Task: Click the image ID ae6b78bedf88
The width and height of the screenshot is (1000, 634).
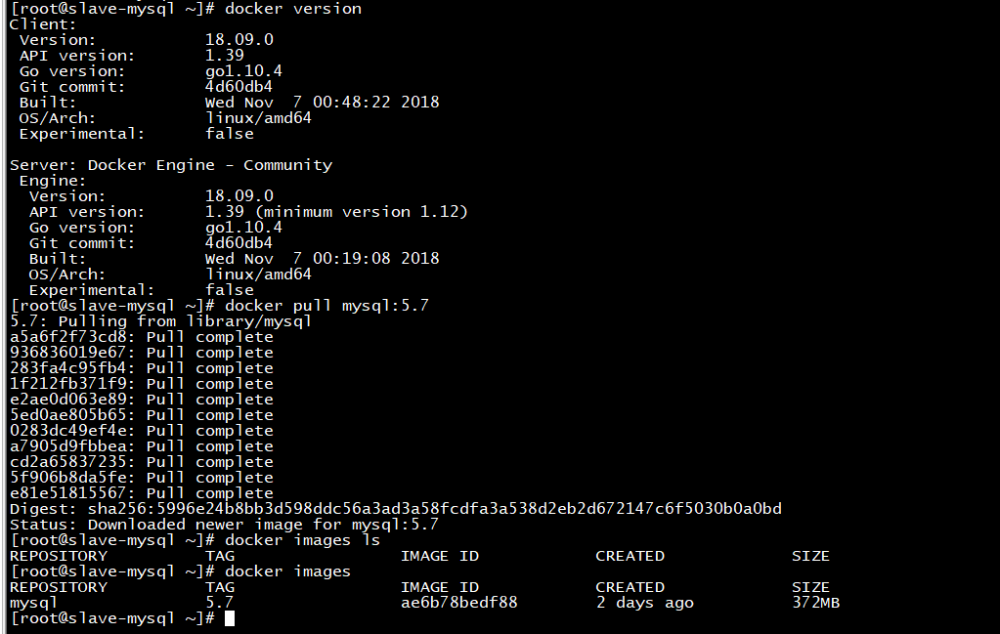Action: point(459,603)
